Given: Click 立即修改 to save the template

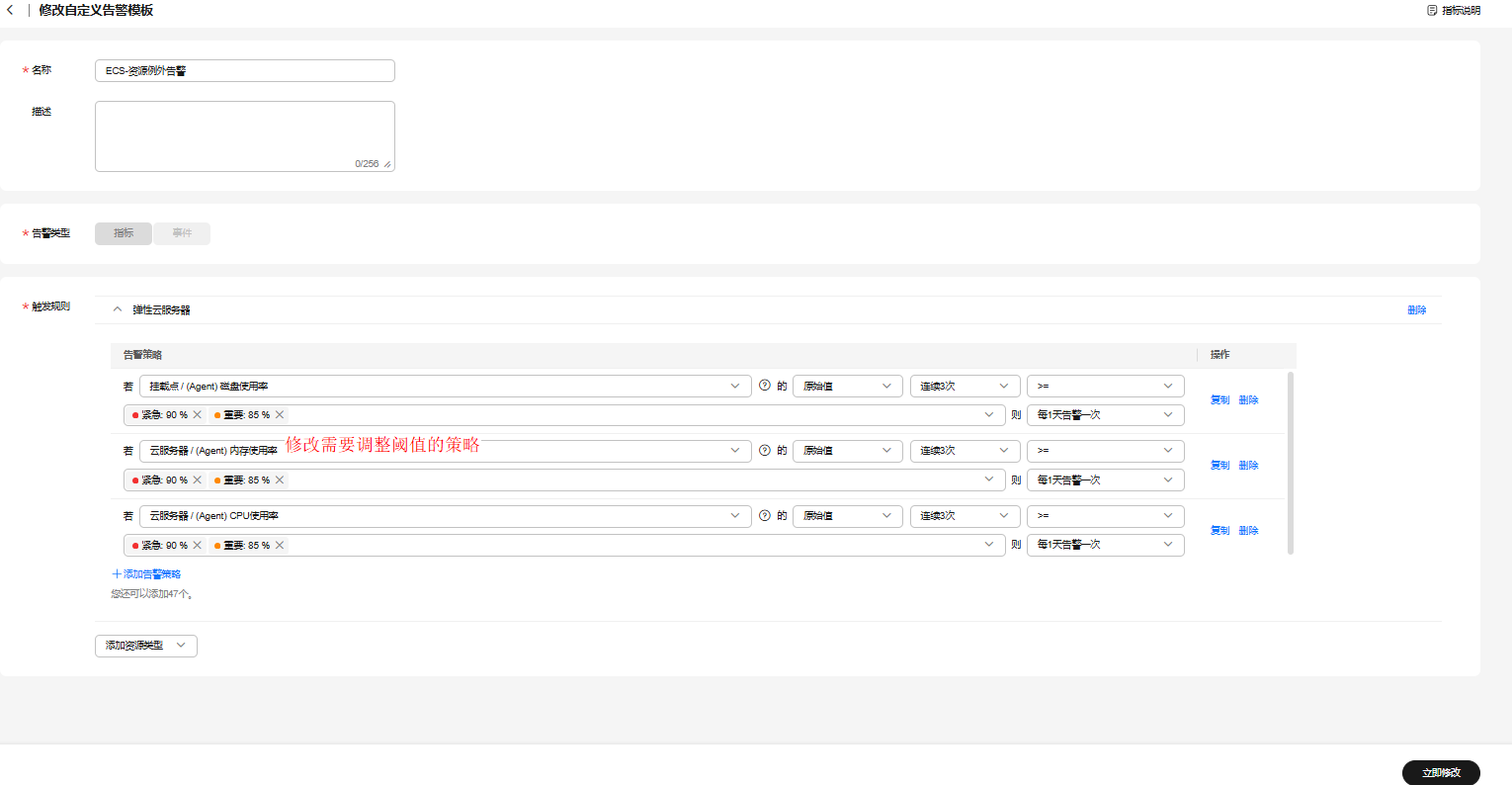Looking at the screenshot, I should click(1440, 772).
